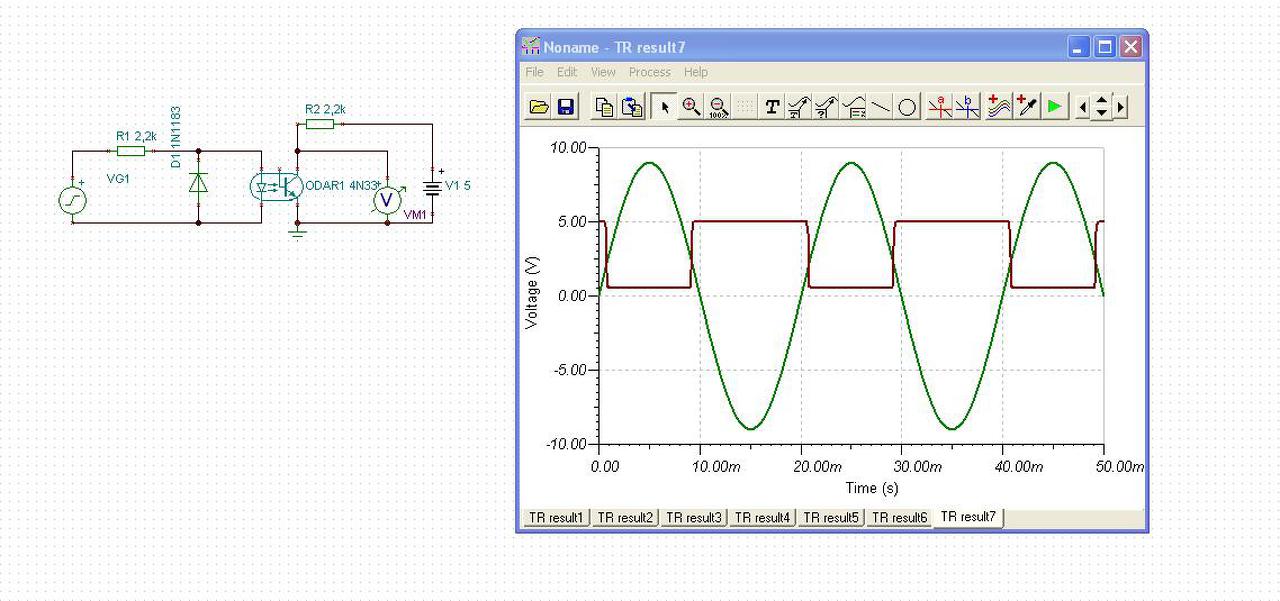
Task: Switch to the TR result2 tab
Action: coord(625,518)
